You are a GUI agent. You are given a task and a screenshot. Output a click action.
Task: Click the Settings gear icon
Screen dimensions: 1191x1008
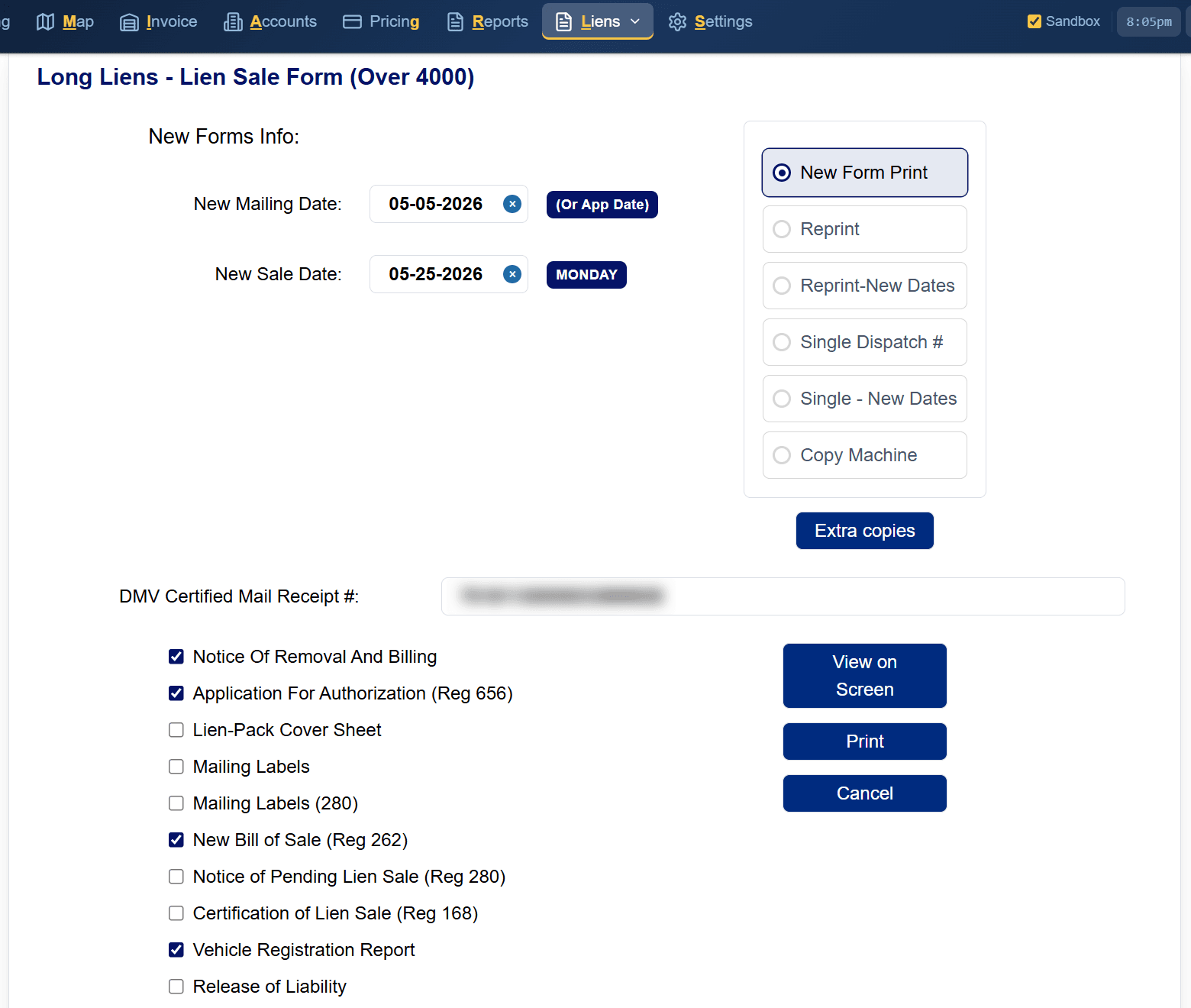pyautogui.click(x=677, y=22)
